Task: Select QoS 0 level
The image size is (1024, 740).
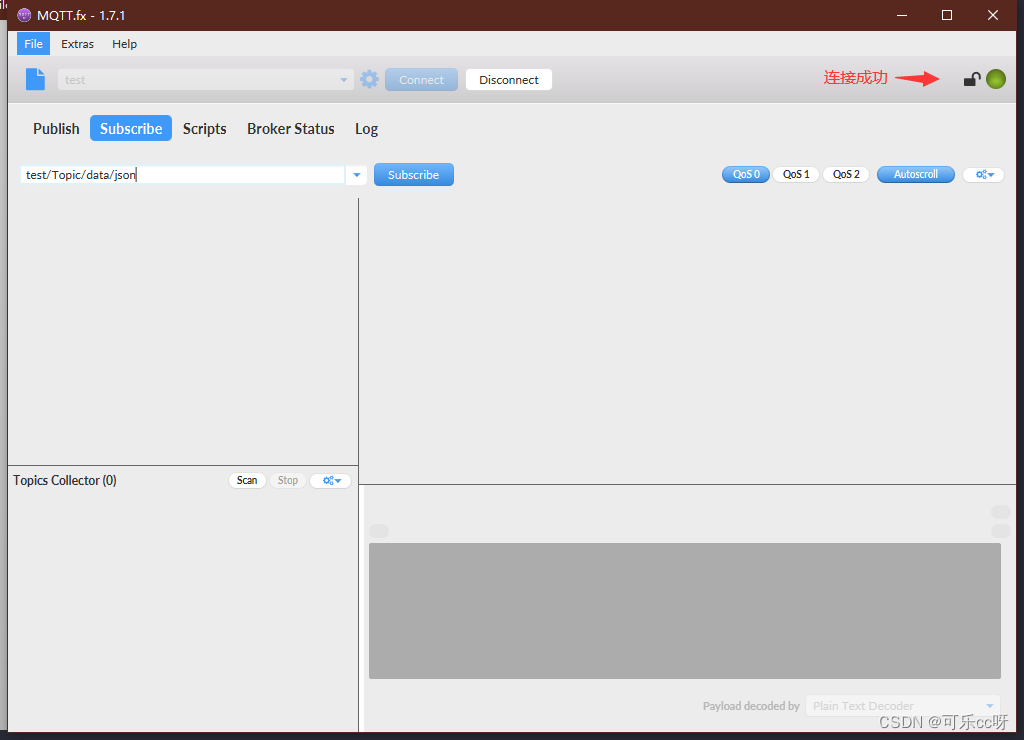Action: click(x=746, y=174)
